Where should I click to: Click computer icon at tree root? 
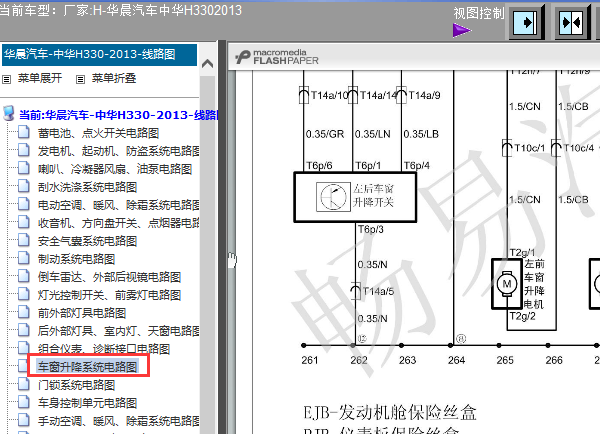(x=9, y=113)
